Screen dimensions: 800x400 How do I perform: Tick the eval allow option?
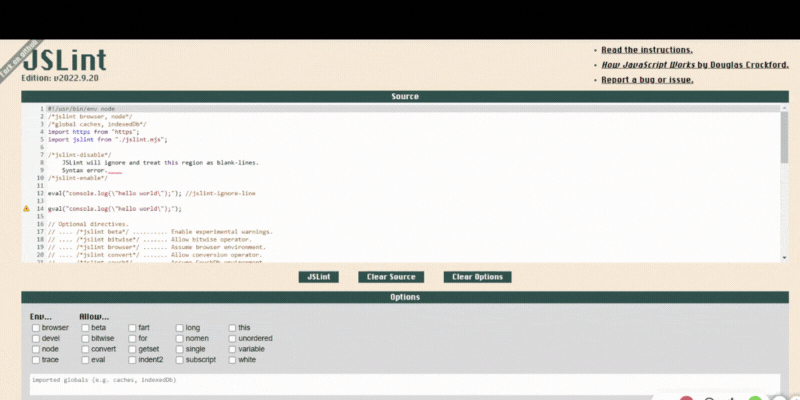point(85,360)
